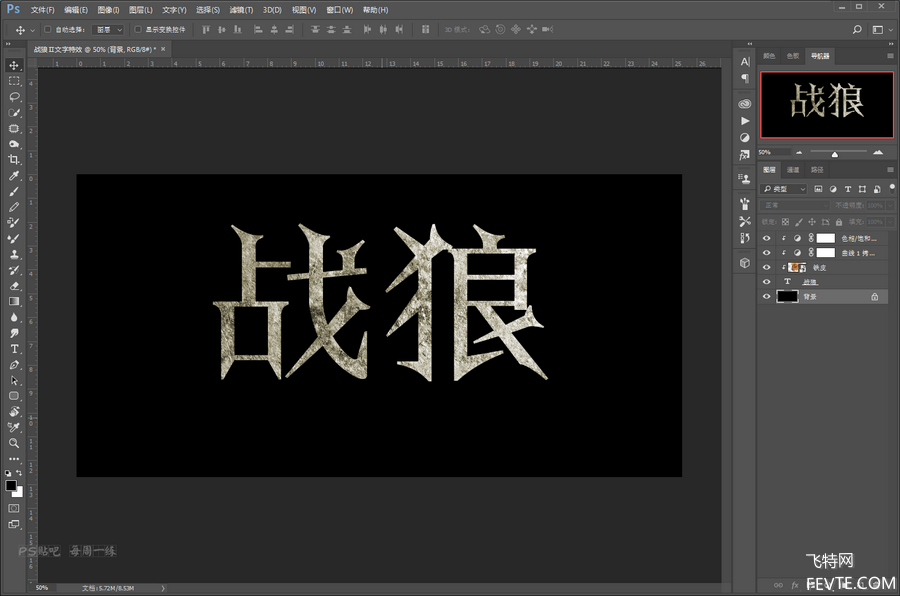Swap foreground and background colors arrow
900x596 pixels.
click(x=19, y=473)
